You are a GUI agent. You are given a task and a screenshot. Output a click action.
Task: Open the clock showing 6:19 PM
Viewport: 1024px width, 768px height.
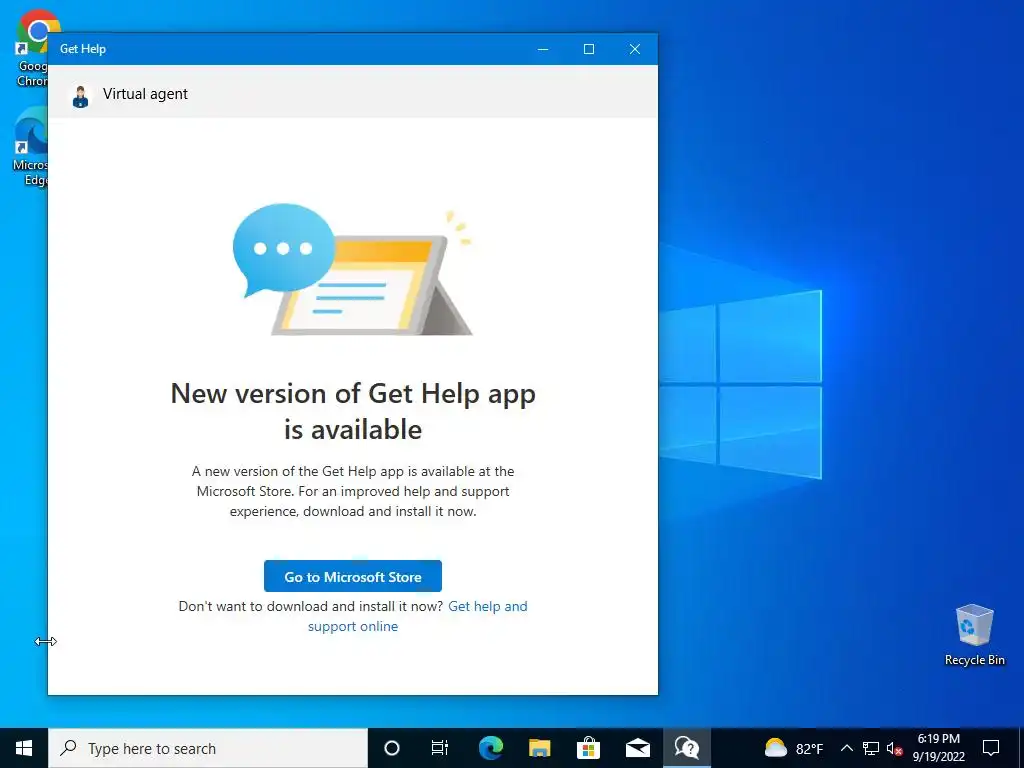click(x=938, y=748)
